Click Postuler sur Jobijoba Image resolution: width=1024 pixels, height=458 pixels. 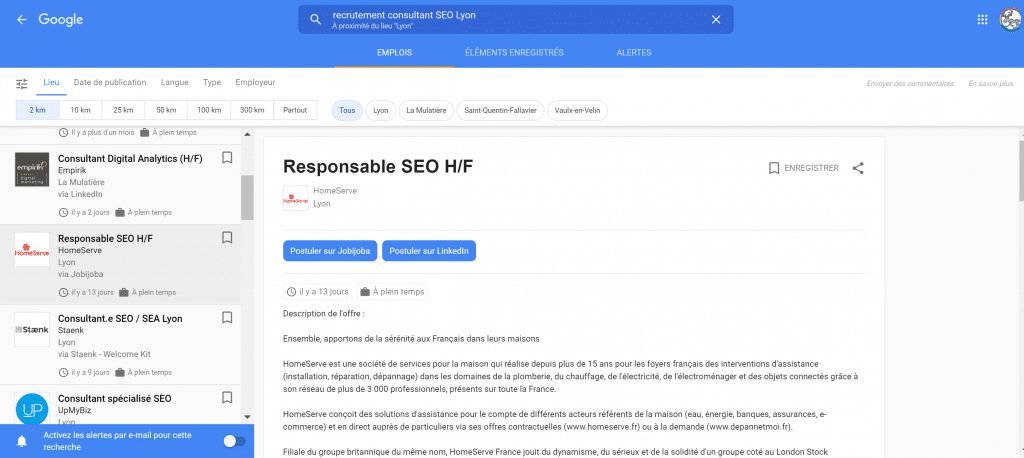click(x=330, y=251)
